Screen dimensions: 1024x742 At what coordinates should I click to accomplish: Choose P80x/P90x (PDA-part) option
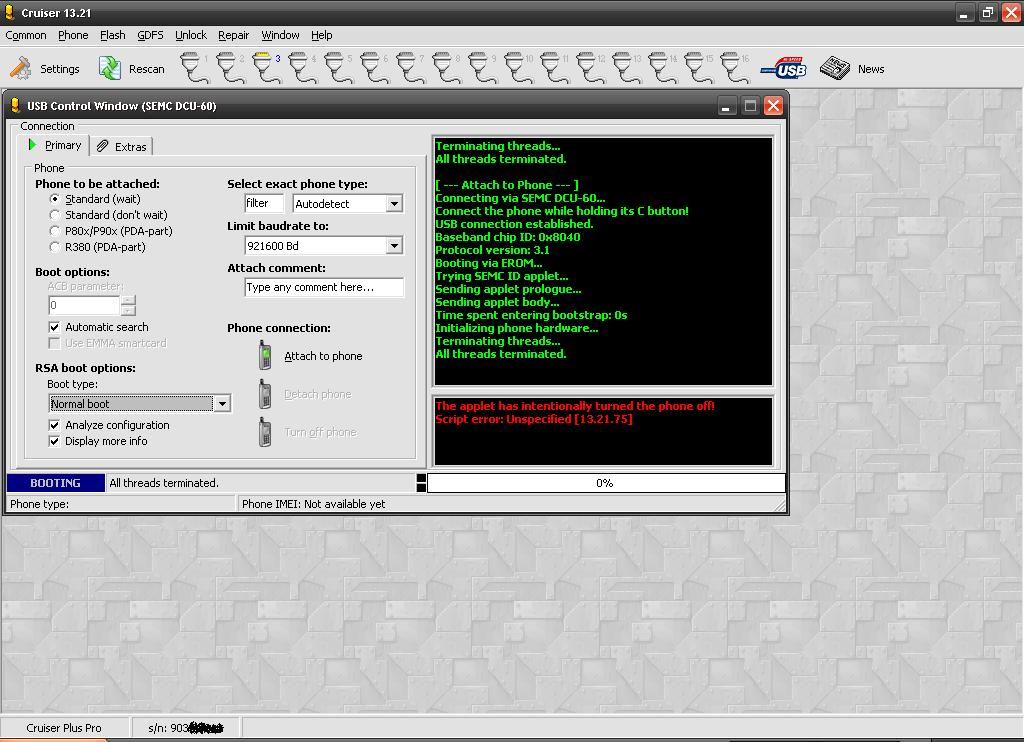(x=55, y=231)
